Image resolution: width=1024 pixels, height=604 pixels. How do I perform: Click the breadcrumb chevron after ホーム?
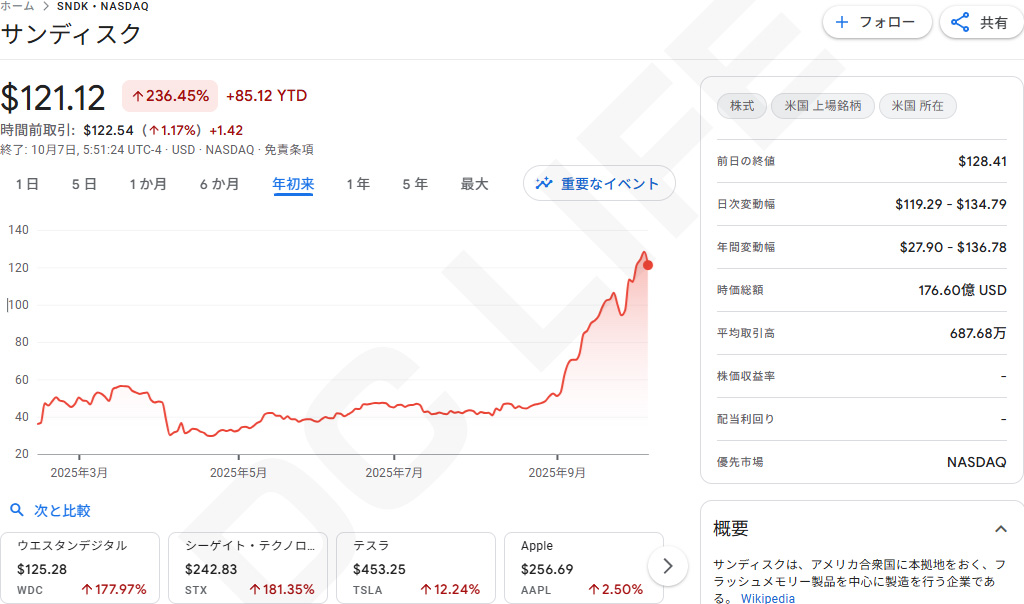pos(46,6)
